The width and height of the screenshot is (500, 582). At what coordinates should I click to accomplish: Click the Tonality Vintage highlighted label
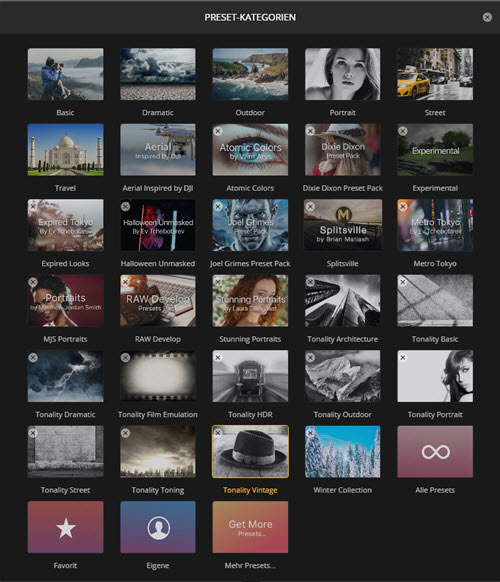click(x=250, y=490)
